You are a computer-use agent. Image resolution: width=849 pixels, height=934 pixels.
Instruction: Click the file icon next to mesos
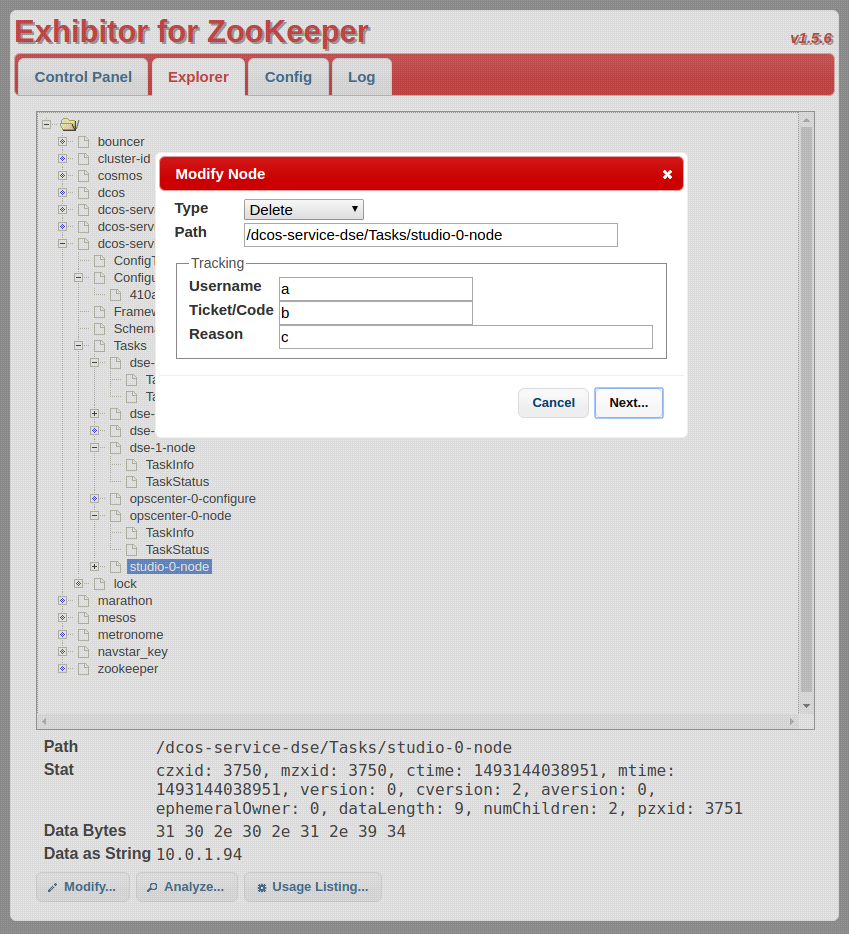tap(83, 618)
